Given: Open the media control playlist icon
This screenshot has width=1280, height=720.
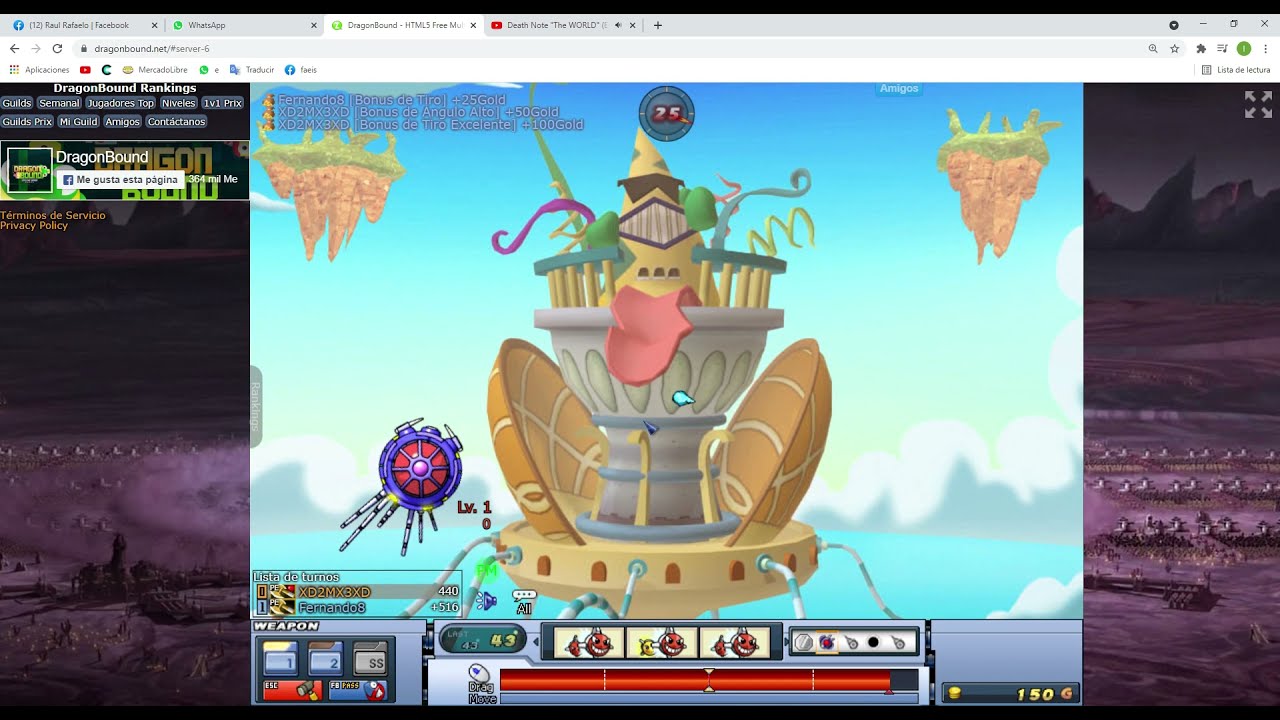Looking at the screenshot, I should pyautogui.click(x=1222, y=48).
